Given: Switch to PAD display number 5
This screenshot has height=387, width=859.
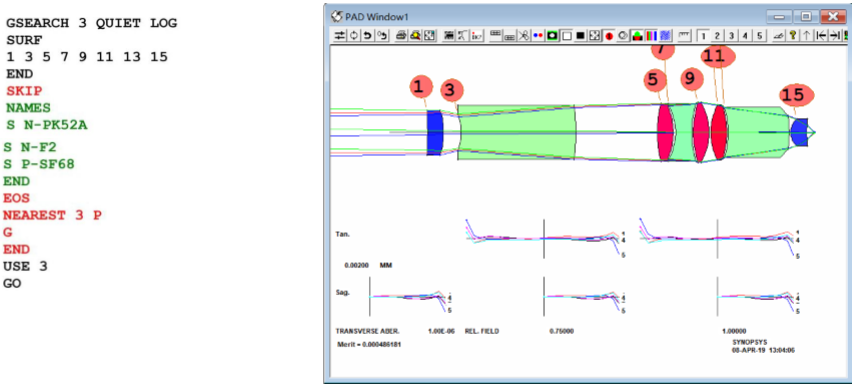Looking at the screenshot, I should (760, 36).
